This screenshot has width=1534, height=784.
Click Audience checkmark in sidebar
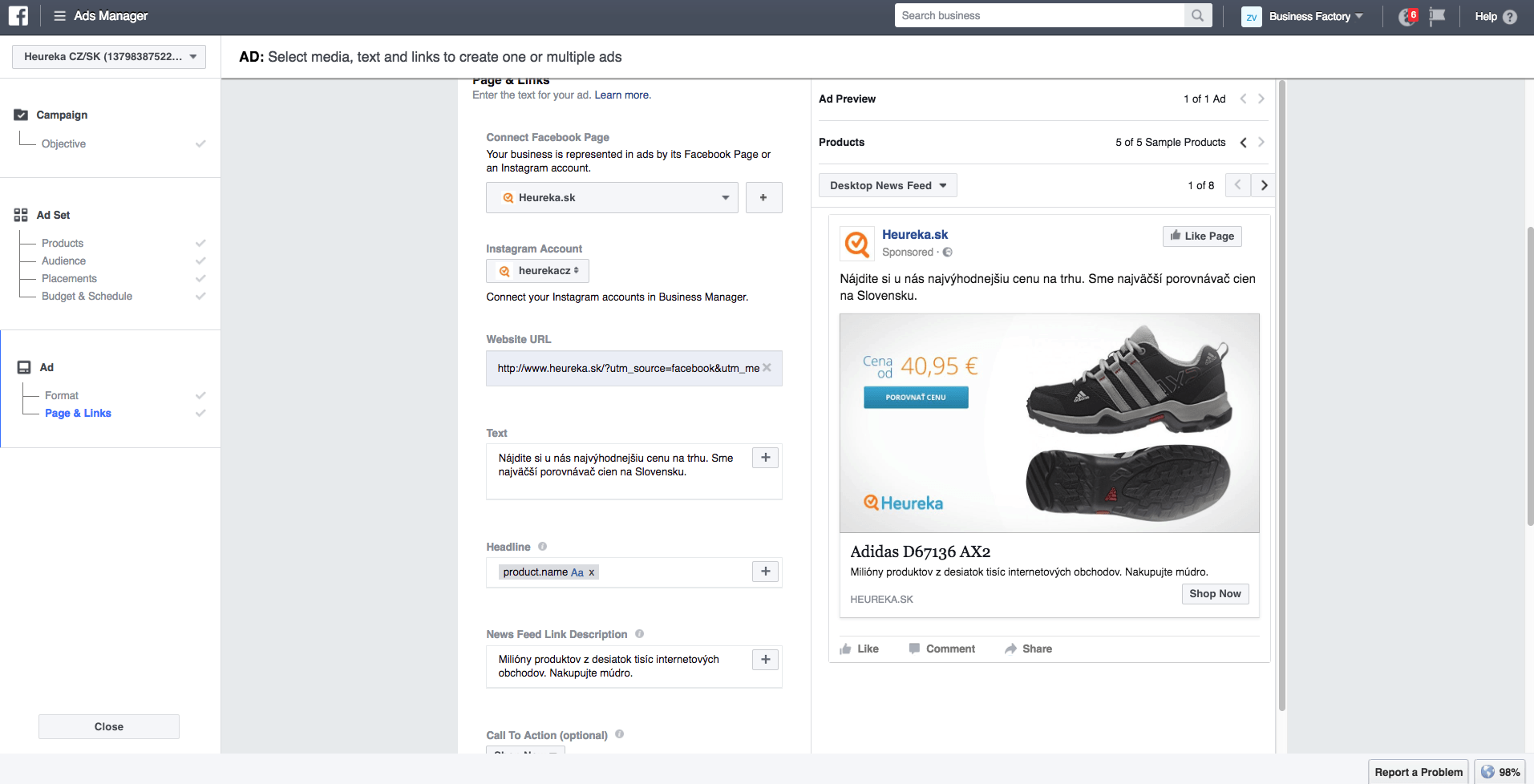click(200, 261)
